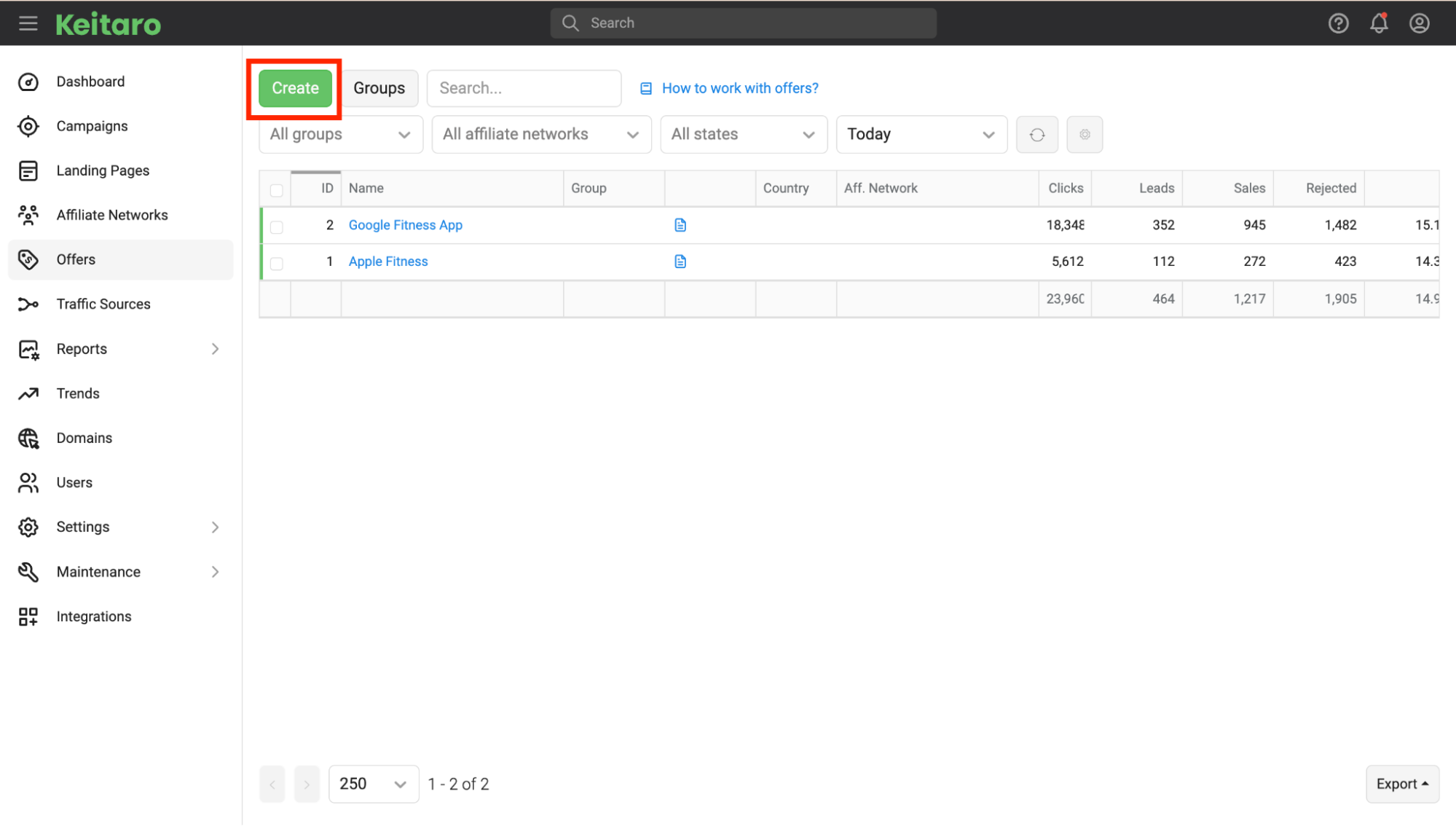Viewport: 1456px width, 826px height.
Task: Open notes icon for Apple Fitness
Action: 680,261
